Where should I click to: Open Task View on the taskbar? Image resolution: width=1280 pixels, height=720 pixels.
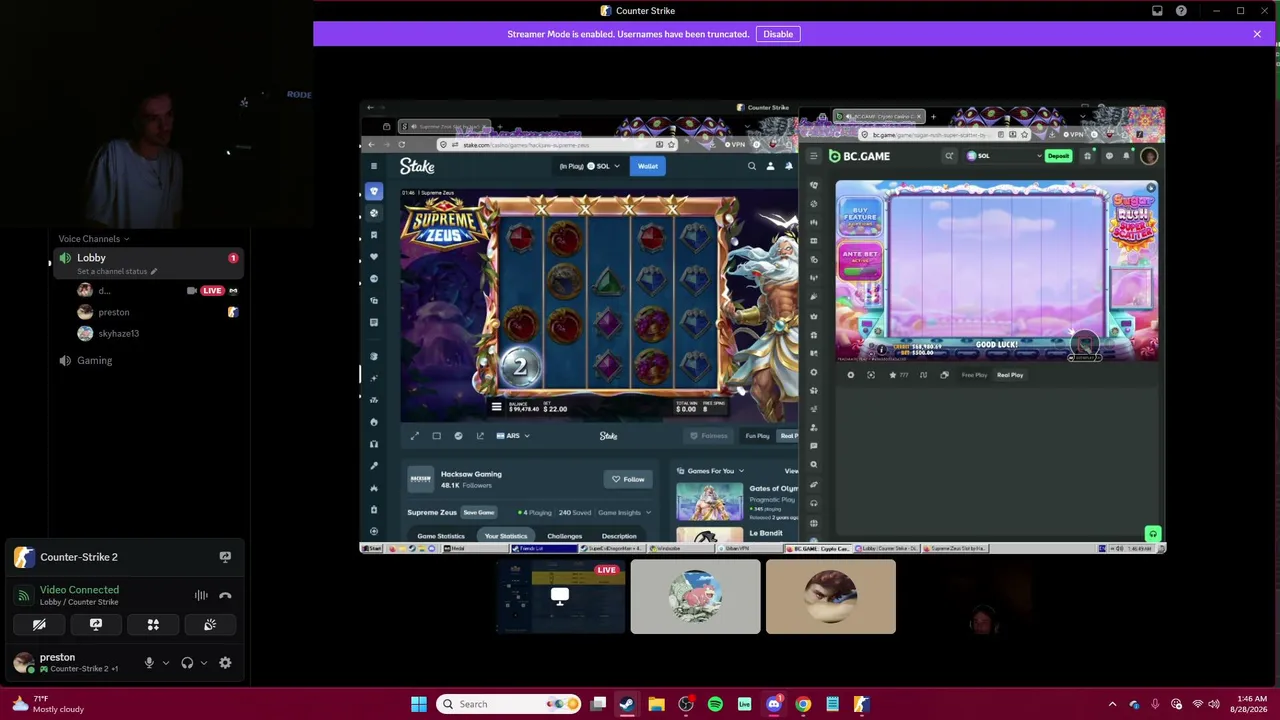click(x=598, y=704)
